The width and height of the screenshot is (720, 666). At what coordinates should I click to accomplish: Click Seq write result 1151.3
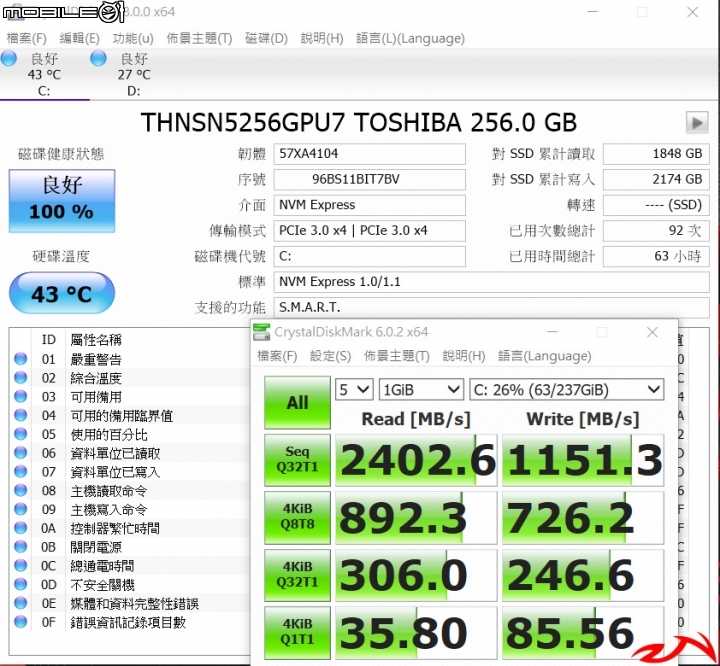pos(583,460)
